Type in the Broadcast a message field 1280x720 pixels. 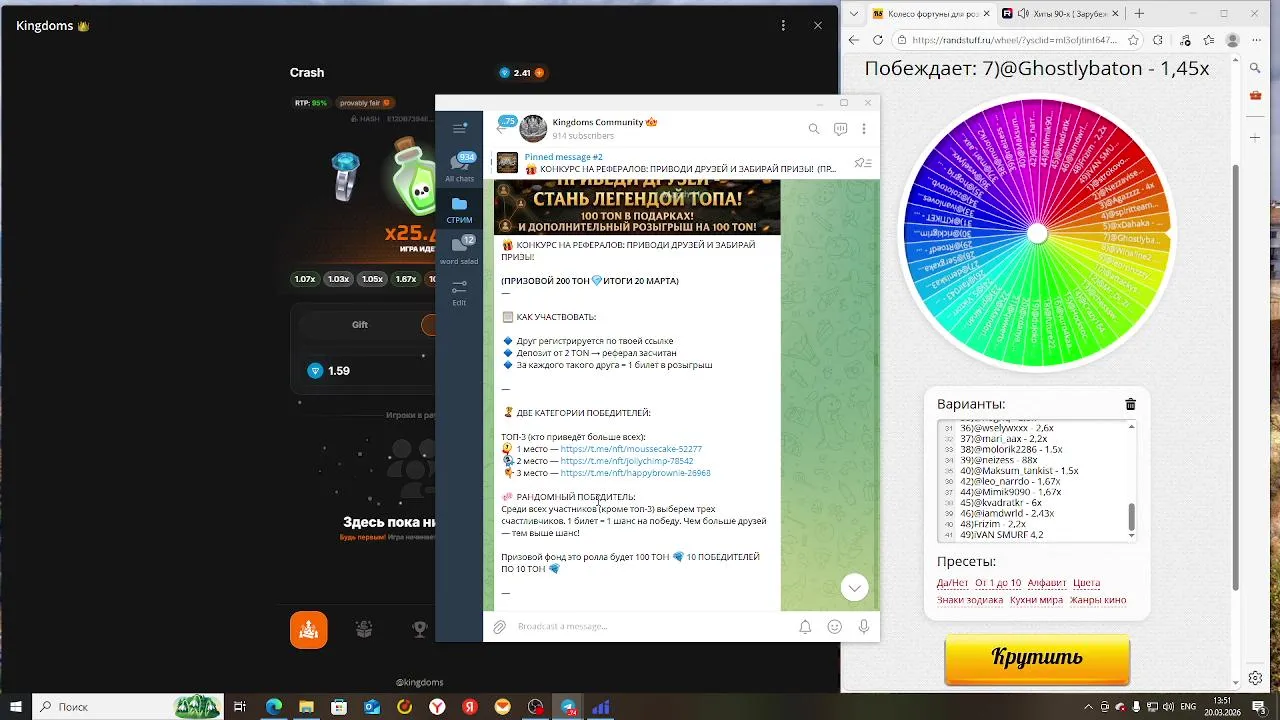pos(650,627)
